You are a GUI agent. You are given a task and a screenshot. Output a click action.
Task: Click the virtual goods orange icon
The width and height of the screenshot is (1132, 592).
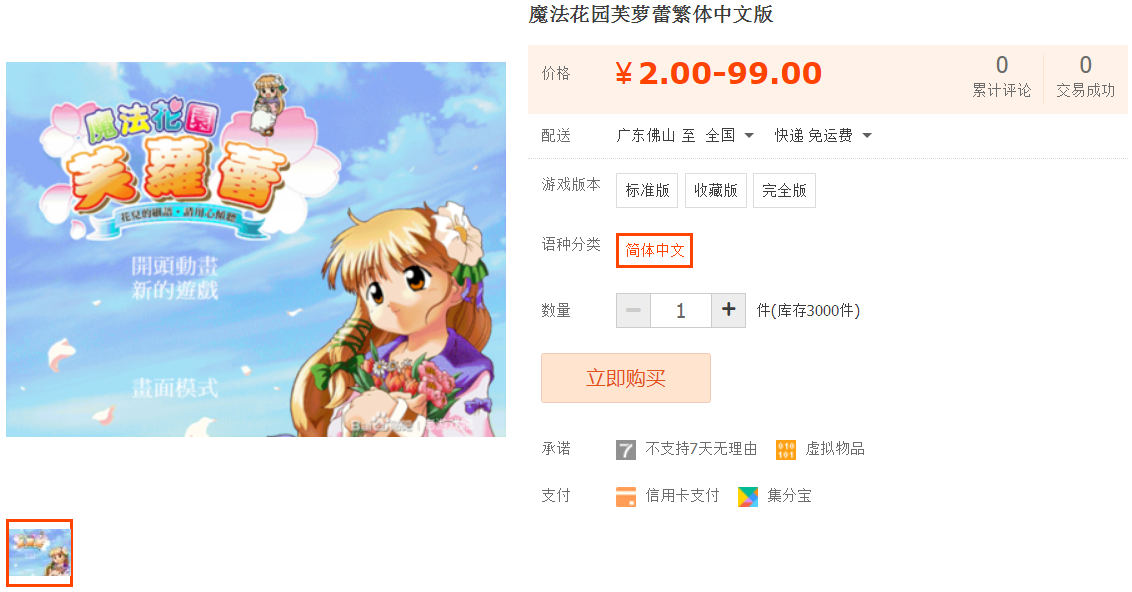pyautogui.click(x=785, y=450)
